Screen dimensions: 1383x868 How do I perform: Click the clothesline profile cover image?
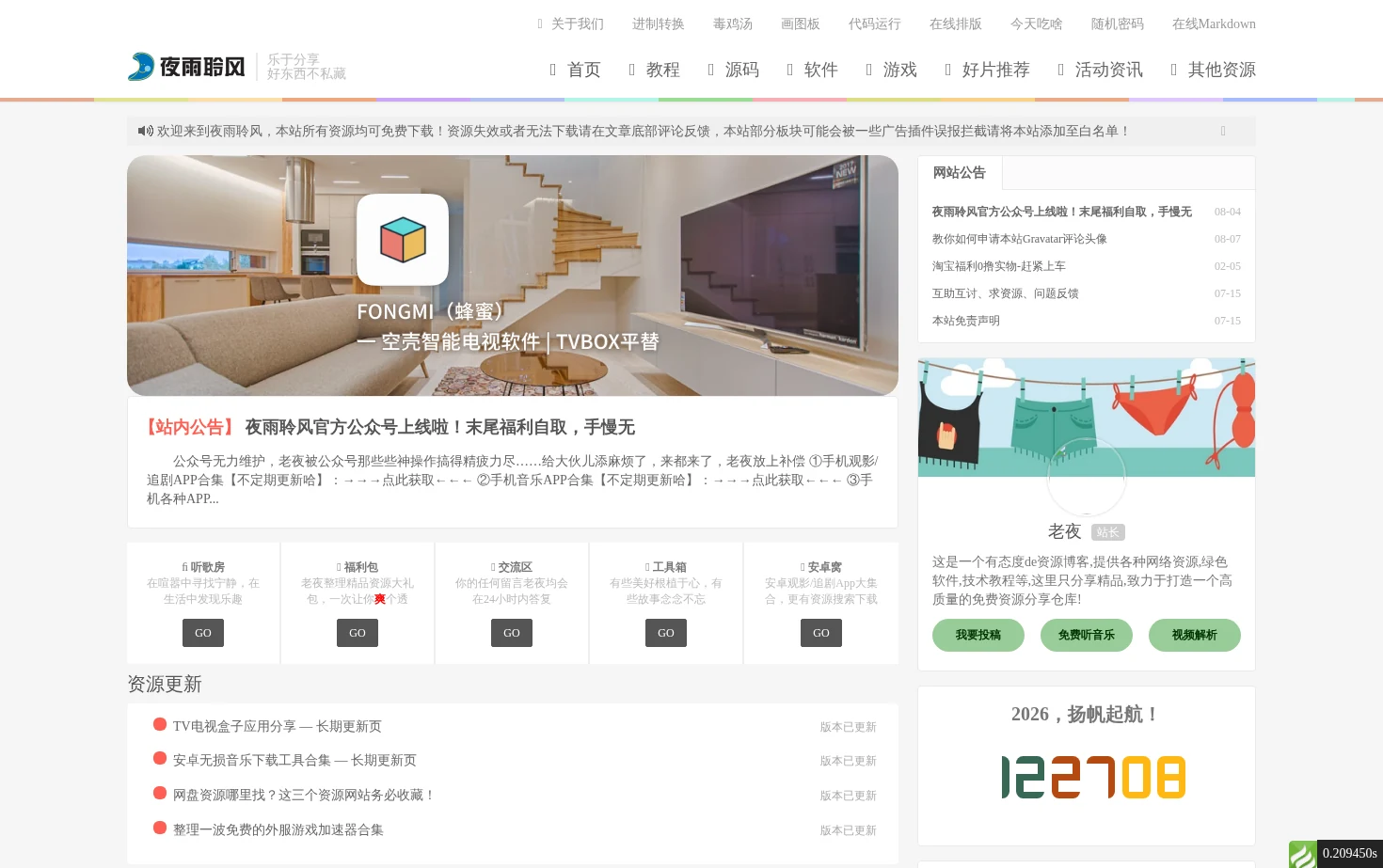pyautogui.click(x=1087, y=418)
